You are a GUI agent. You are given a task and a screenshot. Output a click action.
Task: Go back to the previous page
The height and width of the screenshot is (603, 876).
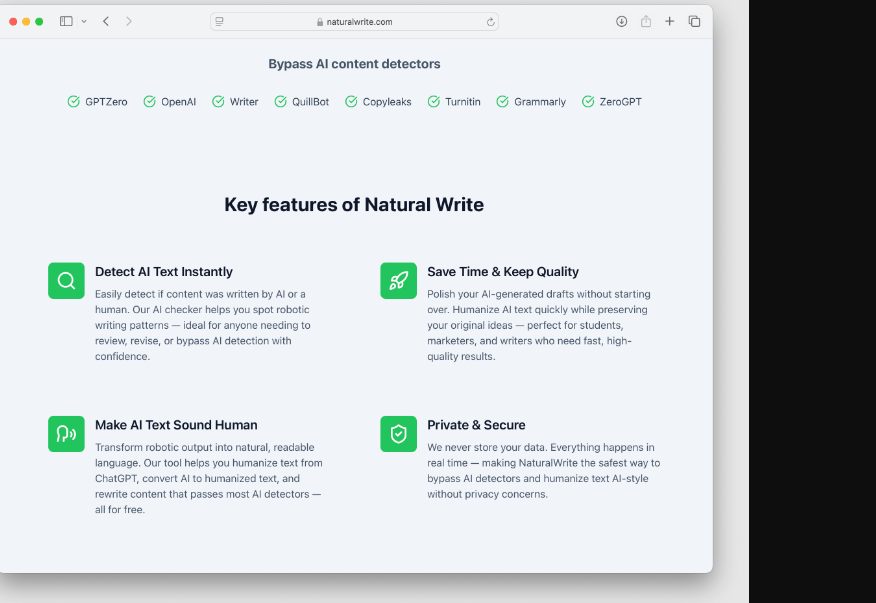click(106, 21)
